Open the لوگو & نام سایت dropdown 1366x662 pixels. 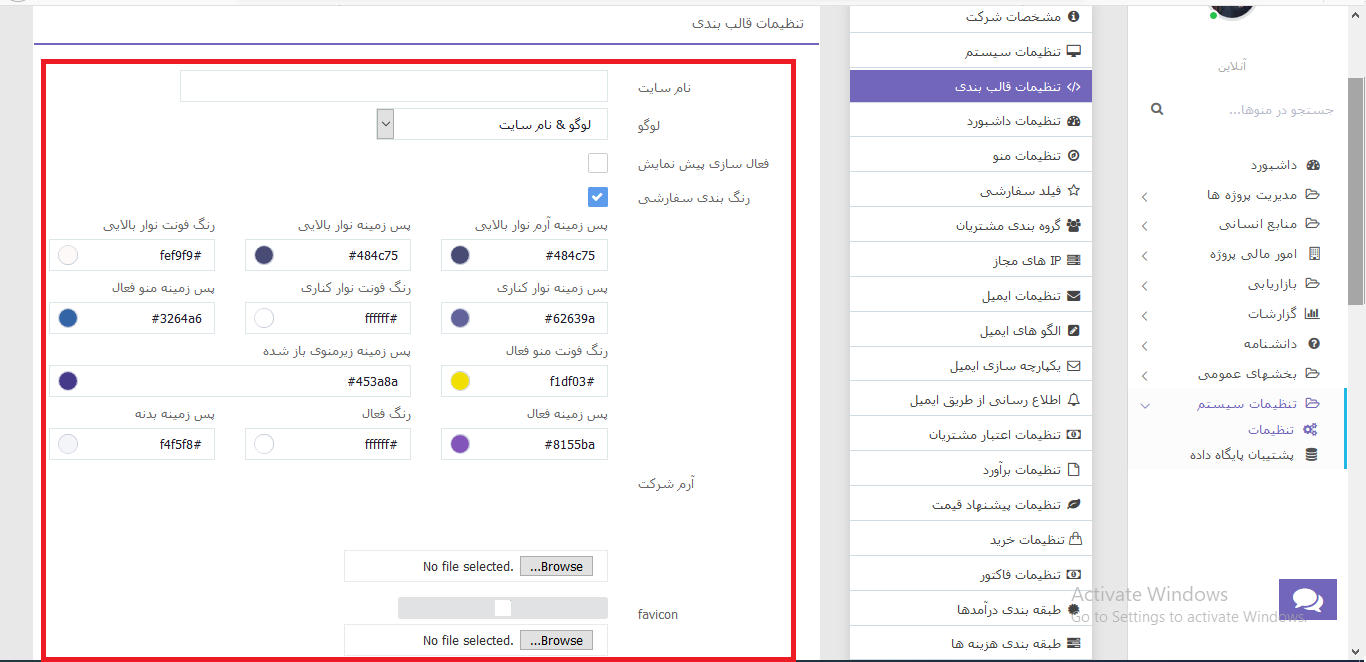[492, 124]
